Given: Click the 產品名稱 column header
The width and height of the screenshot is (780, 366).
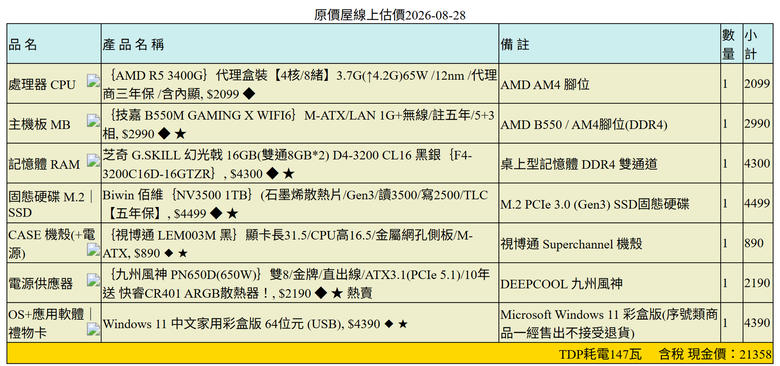Looking at the screenshot, I should pos(133,45).
